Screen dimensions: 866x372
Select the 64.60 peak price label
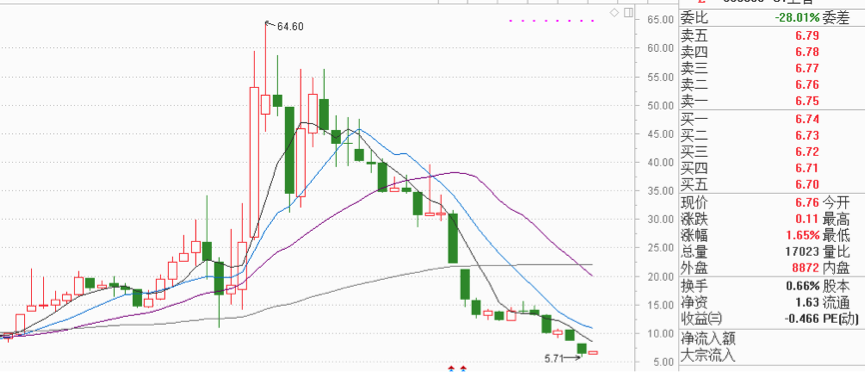(x=291, y=26)
